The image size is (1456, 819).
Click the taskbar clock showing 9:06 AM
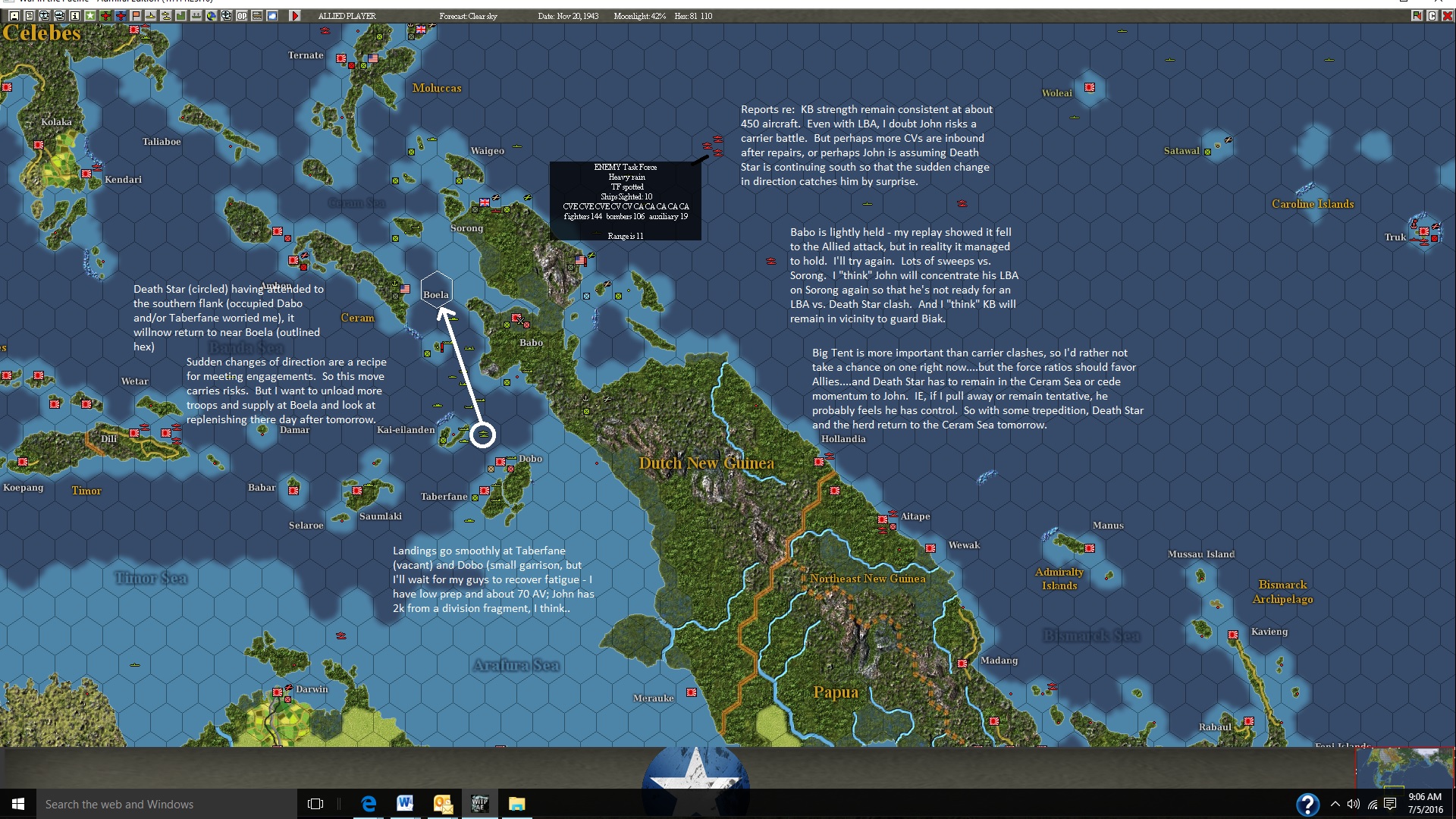coord(1425,803)
